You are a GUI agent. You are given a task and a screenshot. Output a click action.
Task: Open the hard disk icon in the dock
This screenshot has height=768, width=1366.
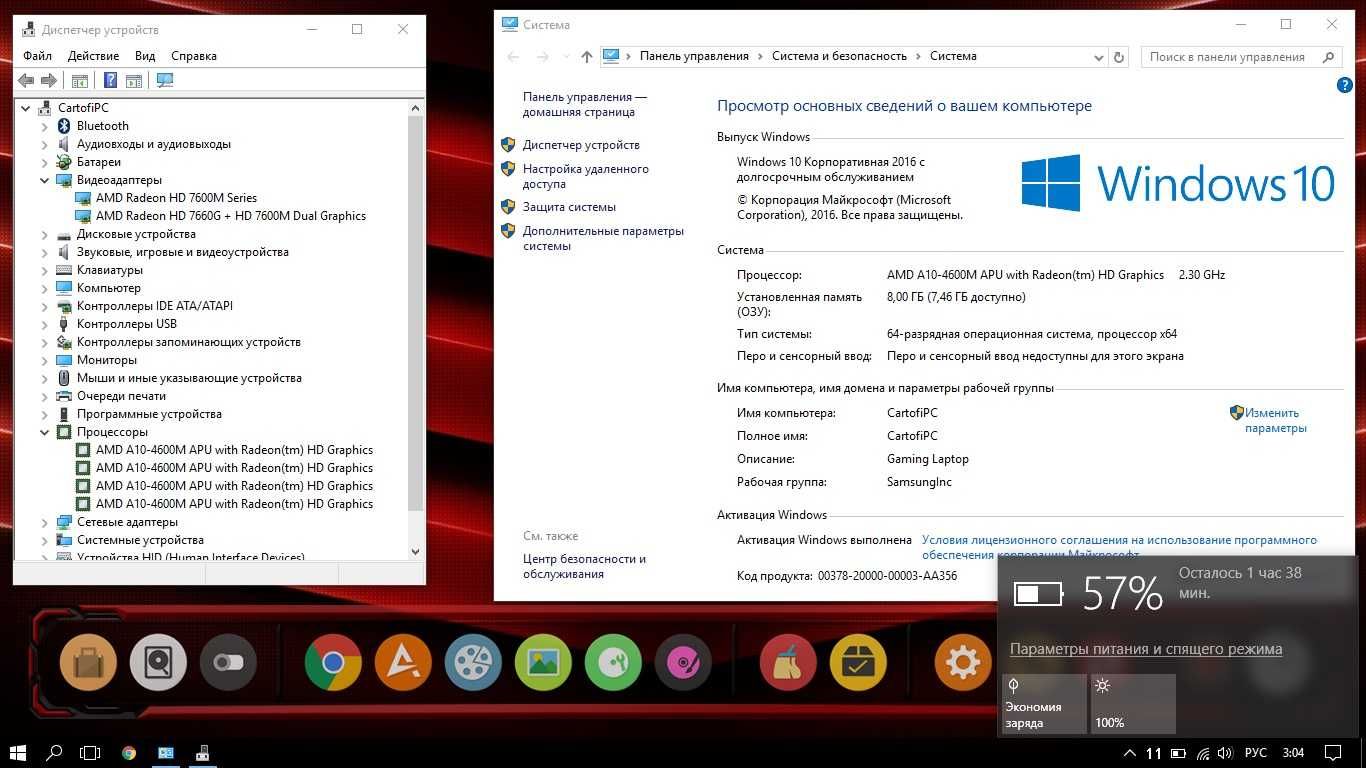click(x=158, y=662)
